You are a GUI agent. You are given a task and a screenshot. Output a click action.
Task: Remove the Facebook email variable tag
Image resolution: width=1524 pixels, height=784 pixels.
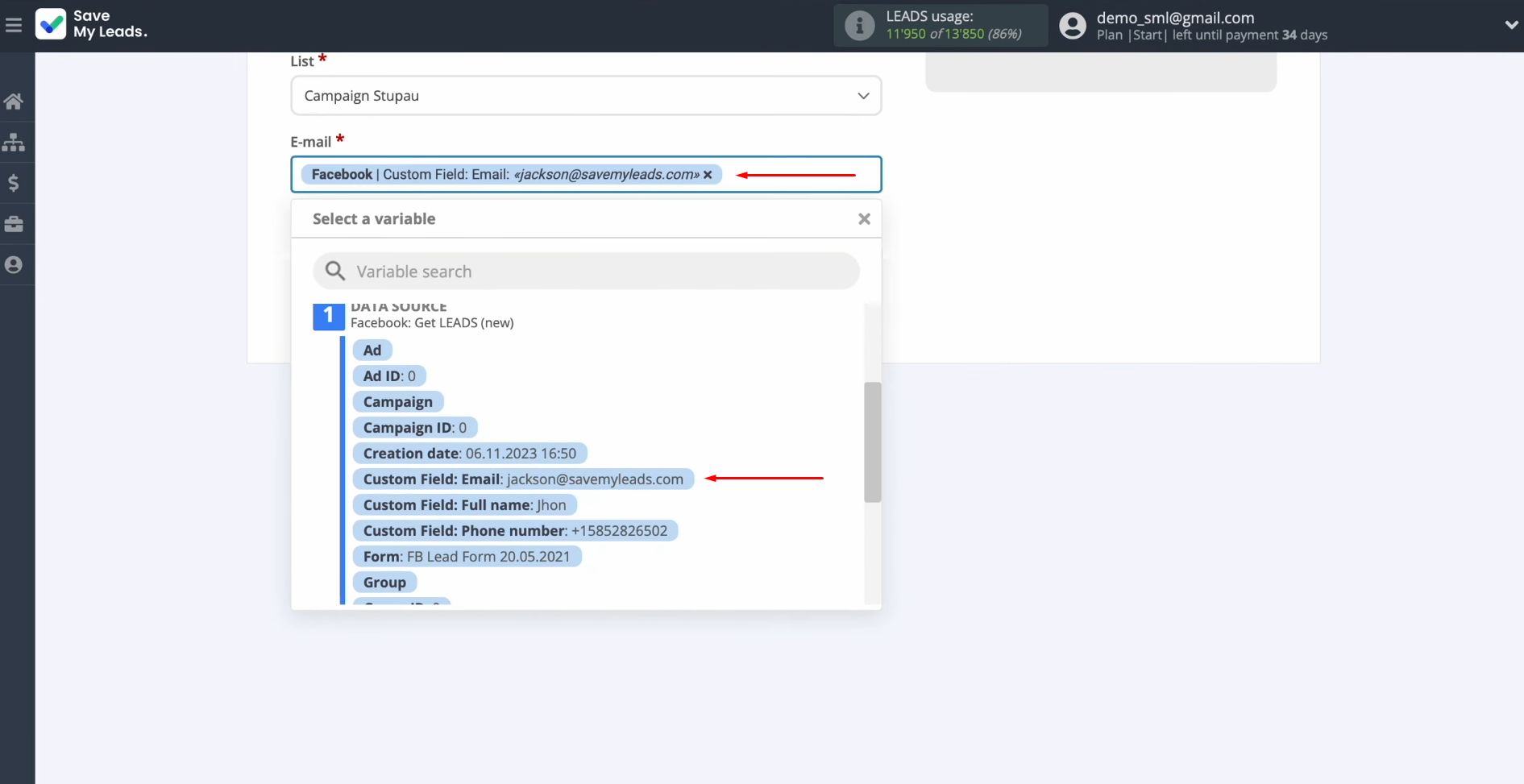coord(708,175)
